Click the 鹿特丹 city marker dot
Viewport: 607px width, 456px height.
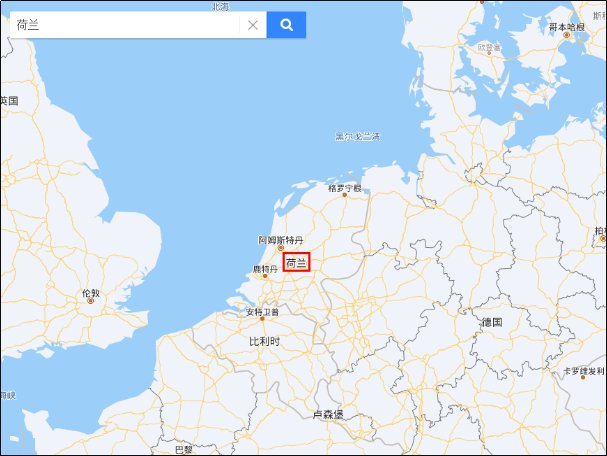265,276
